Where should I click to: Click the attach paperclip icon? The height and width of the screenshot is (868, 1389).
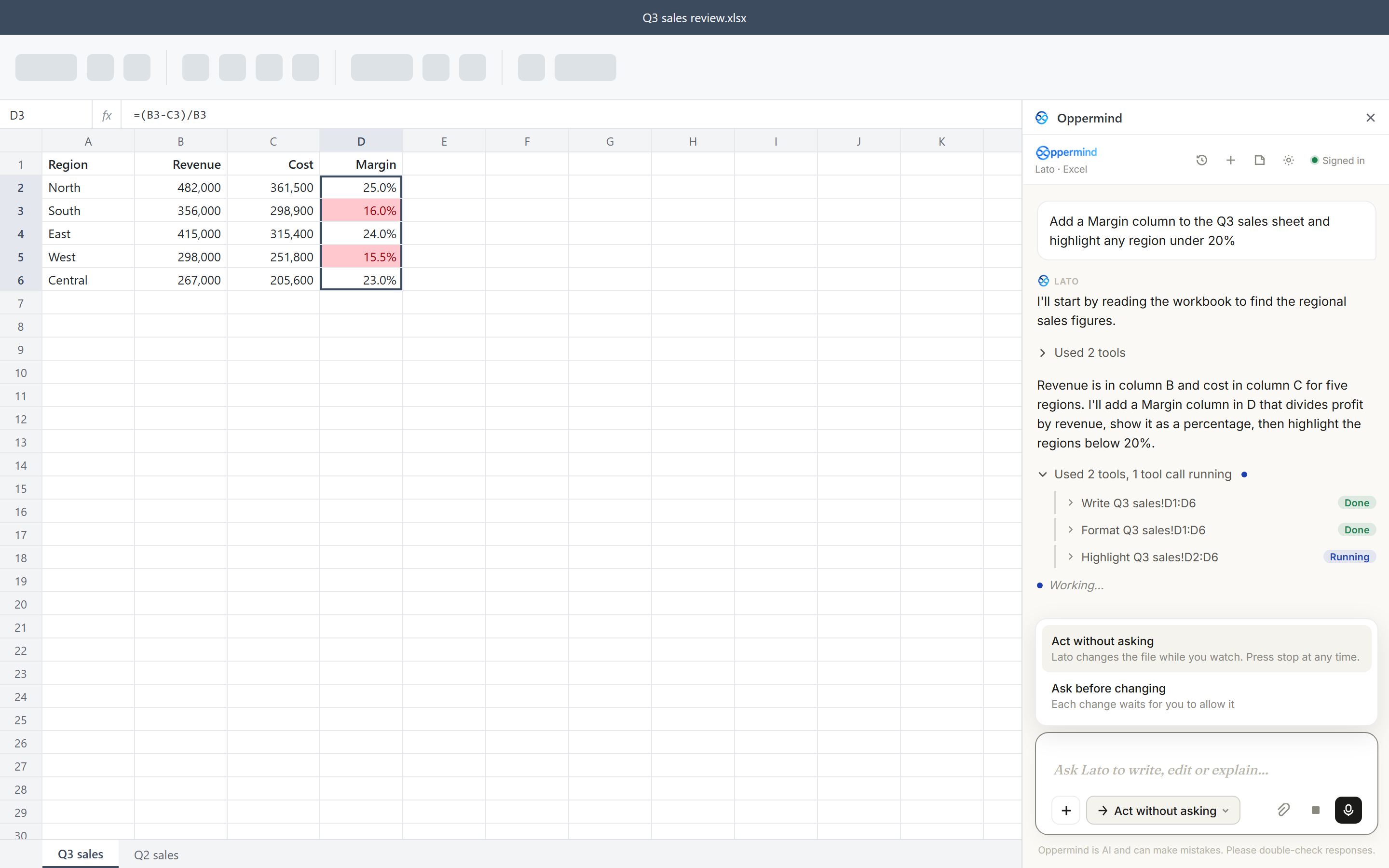pos(1284,810)
